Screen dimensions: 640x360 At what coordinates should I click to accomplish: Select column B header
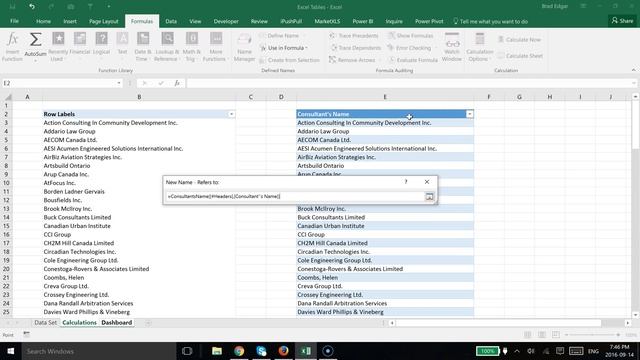coord(139,97)
